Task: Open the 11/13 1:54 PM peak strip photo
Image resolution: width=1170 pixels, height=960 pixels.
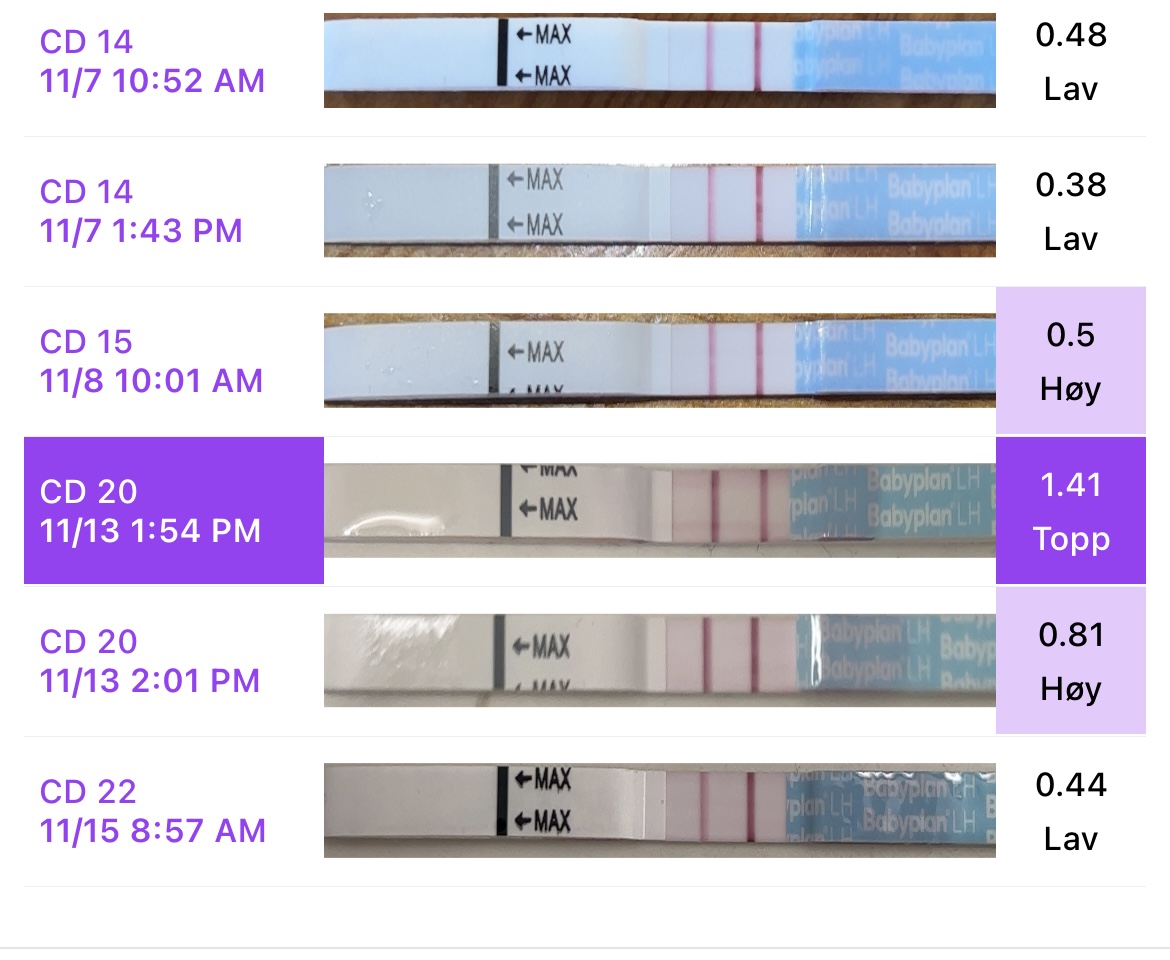Action: click(x=659, y=510)
